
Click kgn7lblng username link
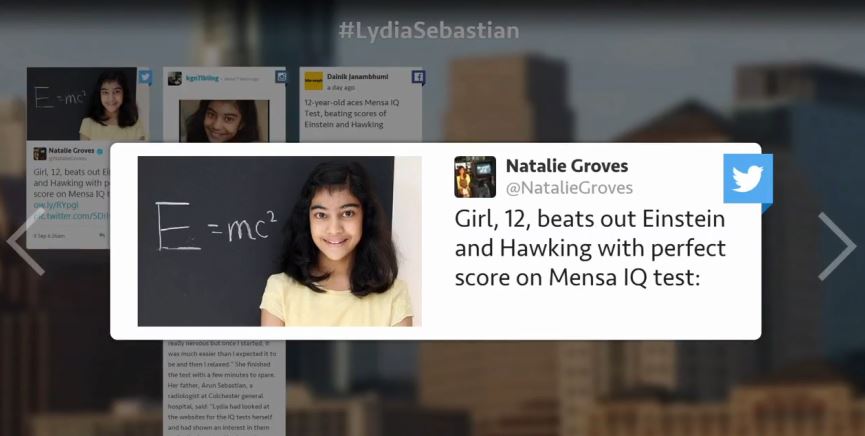[202, 78]
